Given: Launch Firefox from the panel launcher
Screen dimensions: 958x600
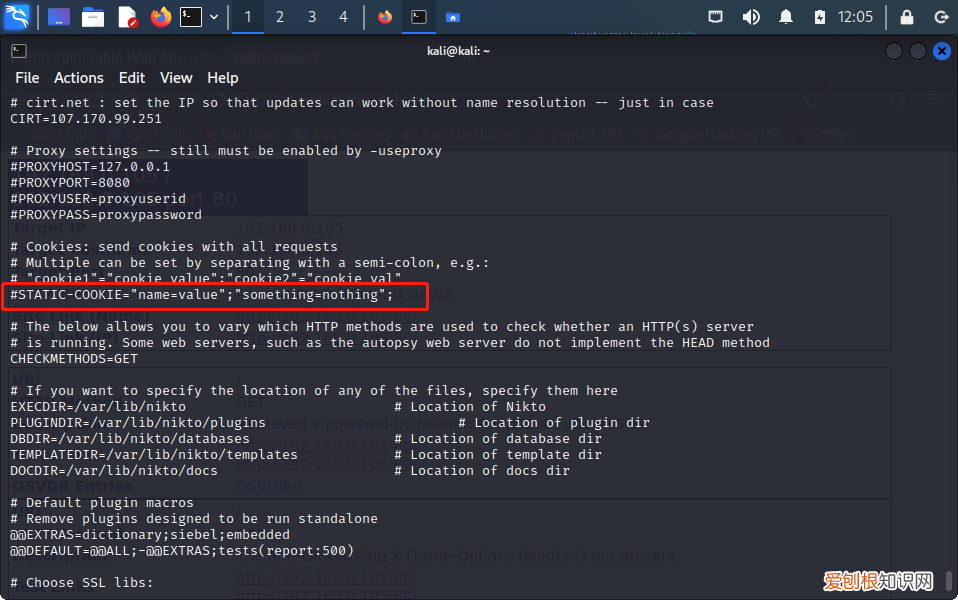Looking at the screenshot, I should pyautogui.click(x=160, y=17).
